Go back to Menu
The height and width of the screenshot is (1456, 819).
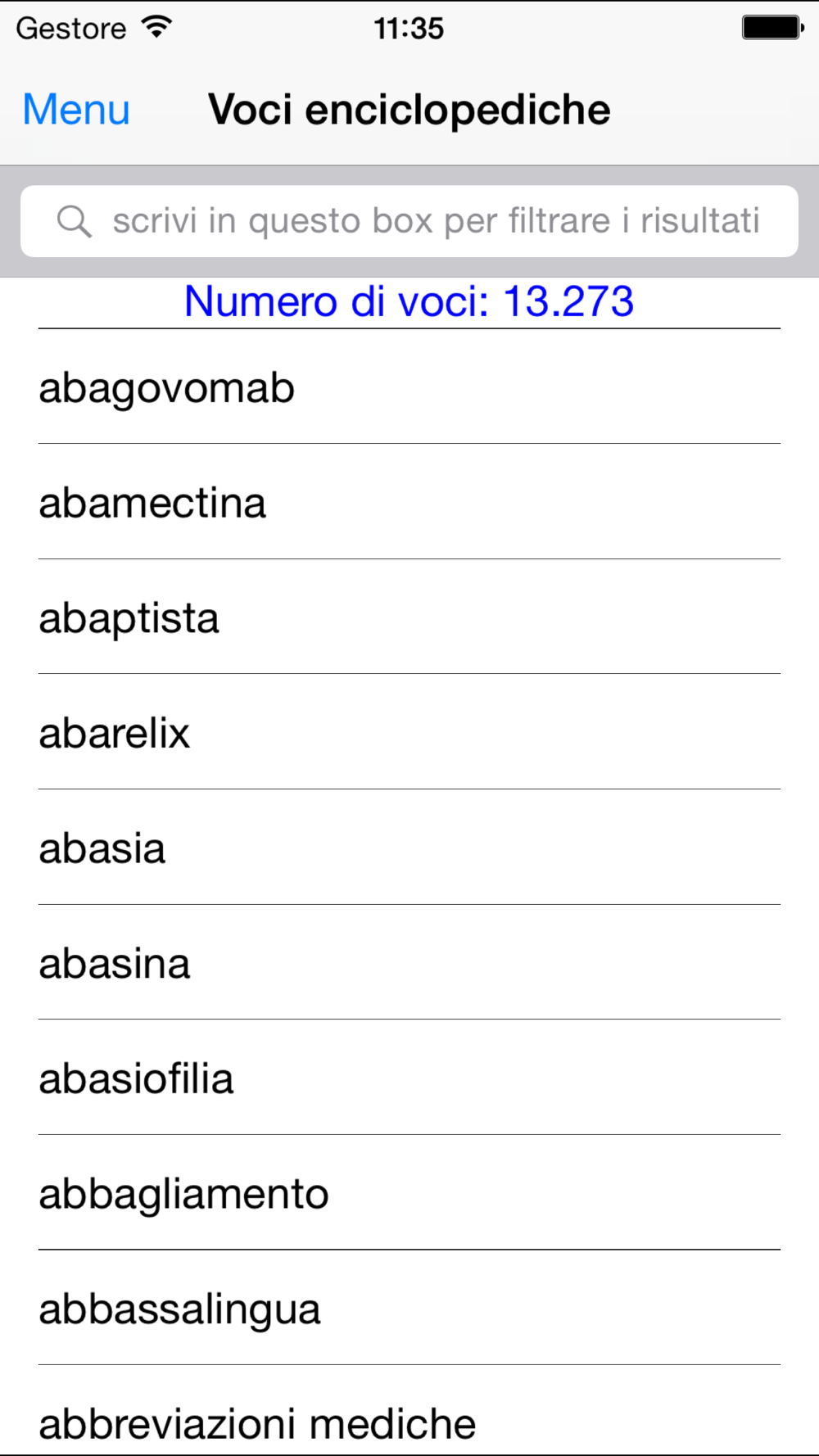coord(76,110)
